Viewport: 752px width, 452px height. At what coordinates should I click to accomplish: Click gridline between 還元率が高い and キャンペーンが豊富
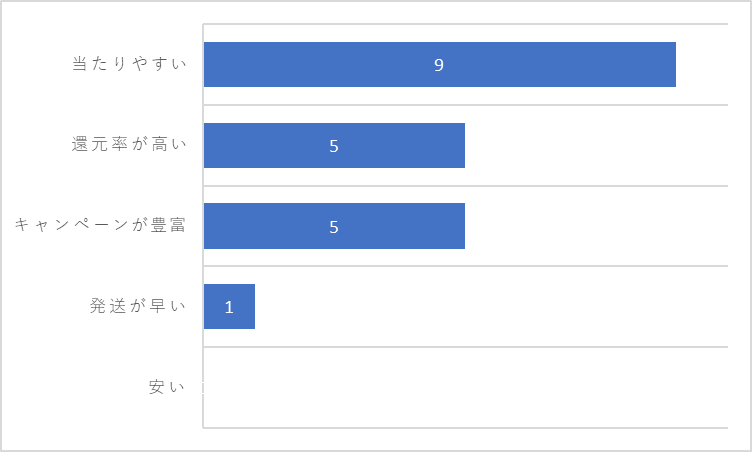coord(466,186)
